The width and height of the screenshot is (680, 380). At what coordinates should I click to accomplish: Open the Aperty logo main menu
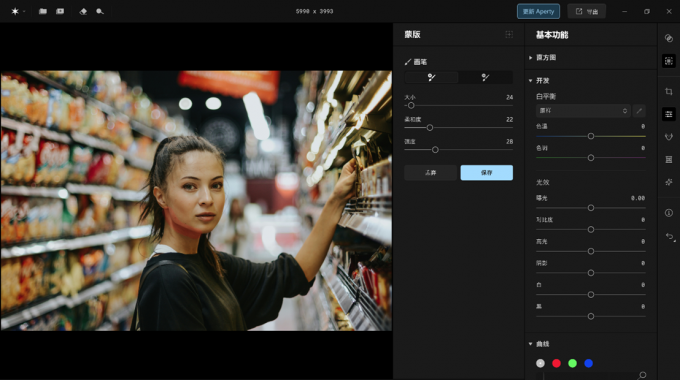[x=15, y=11]
